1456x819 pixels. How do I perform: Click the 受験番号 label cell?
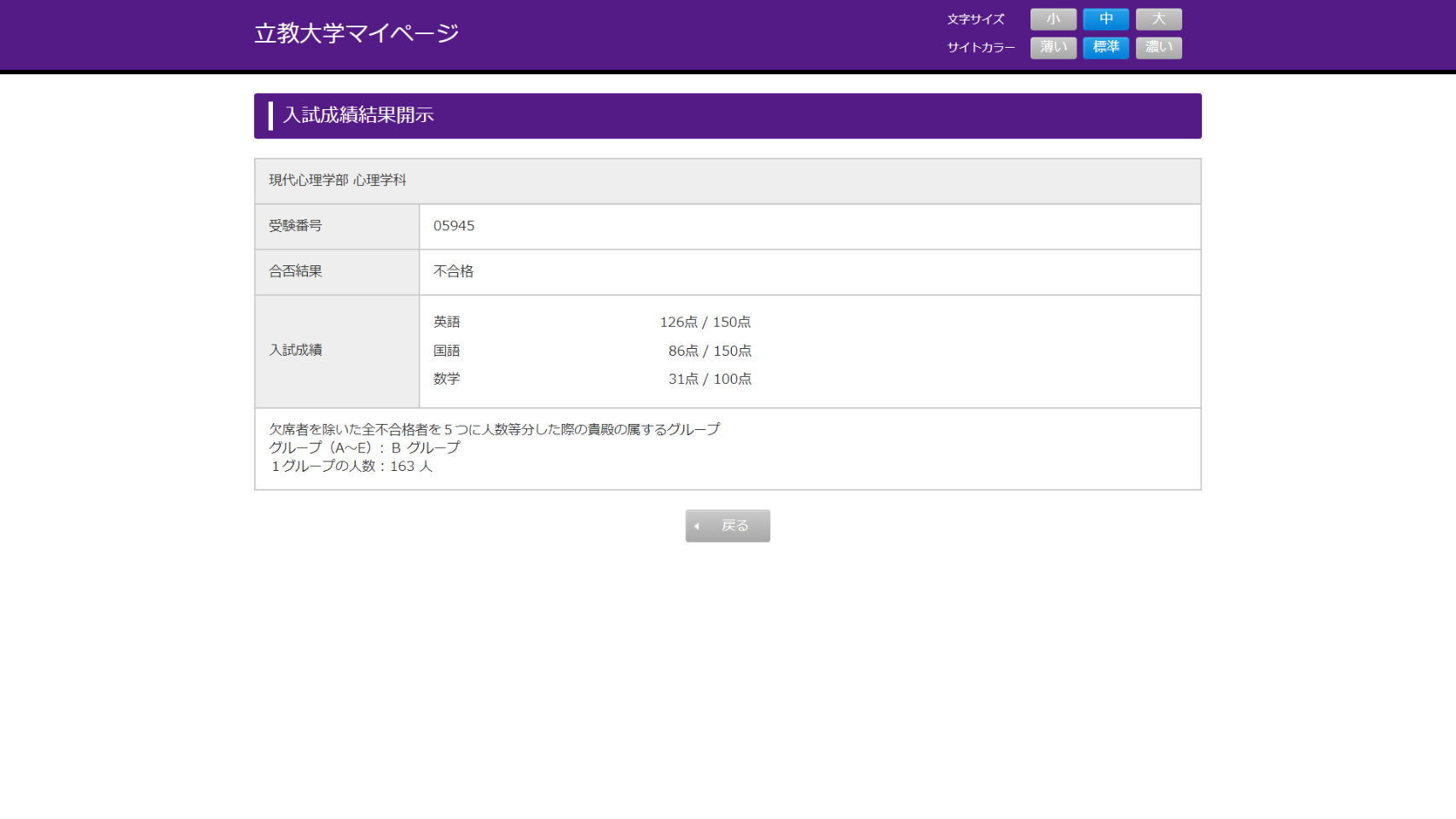coord(295,226)
